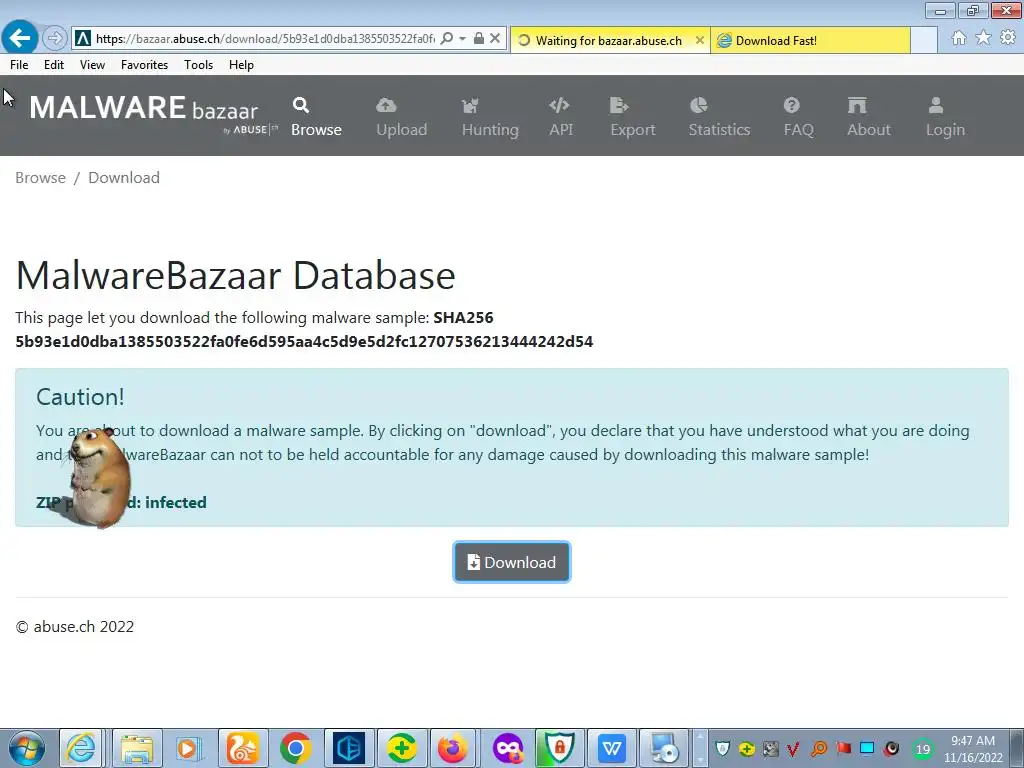
Task: Click the Home icon in IE toolbar
Action: point(959,38)
